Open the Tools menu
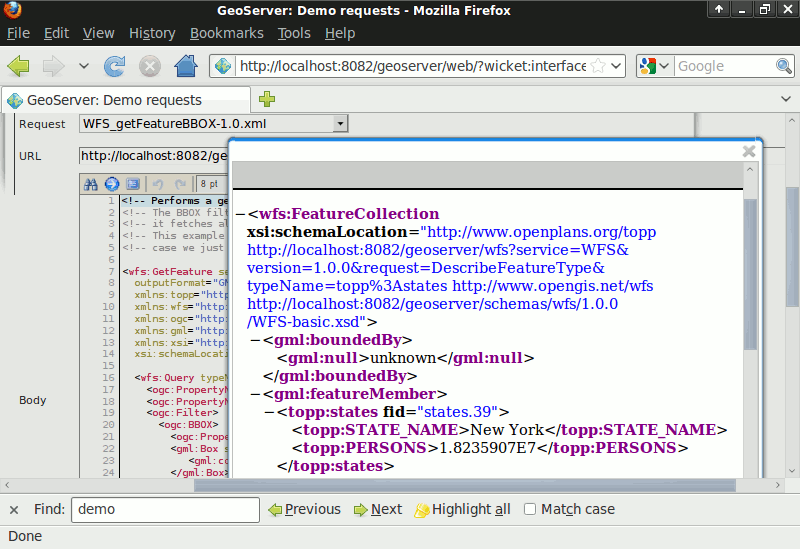Viewport: 800px width, 549px height. pyautogui.click(x=294, y=33)
